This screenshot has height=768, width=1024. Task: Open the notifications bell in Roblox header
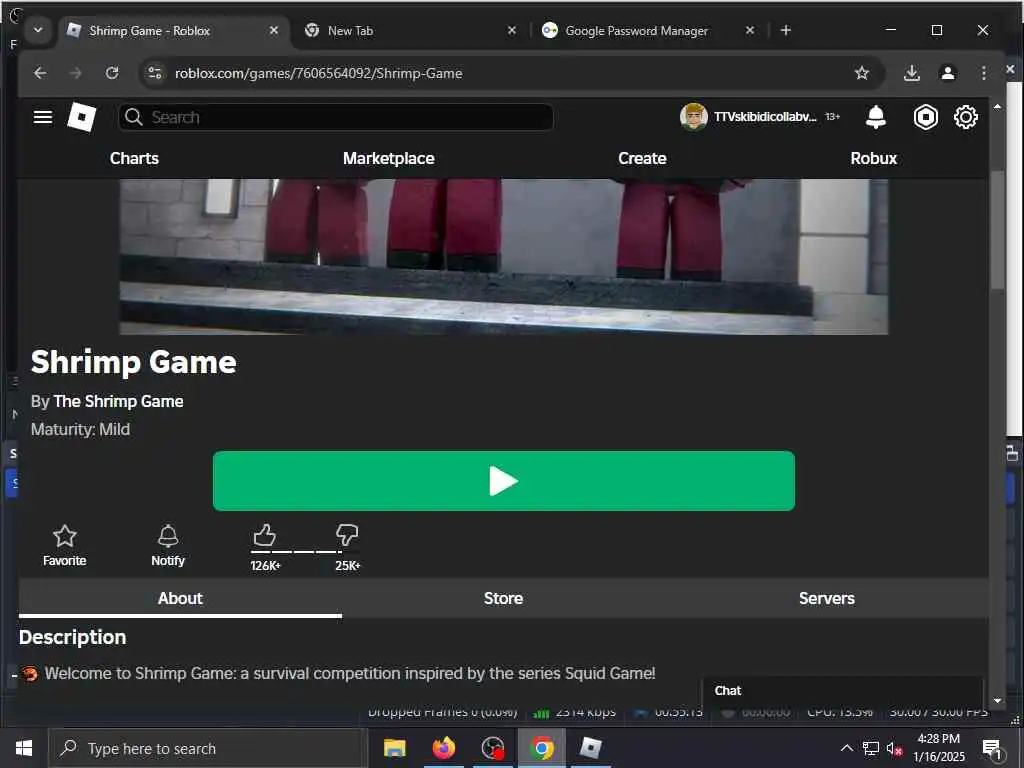pos(876,117)
